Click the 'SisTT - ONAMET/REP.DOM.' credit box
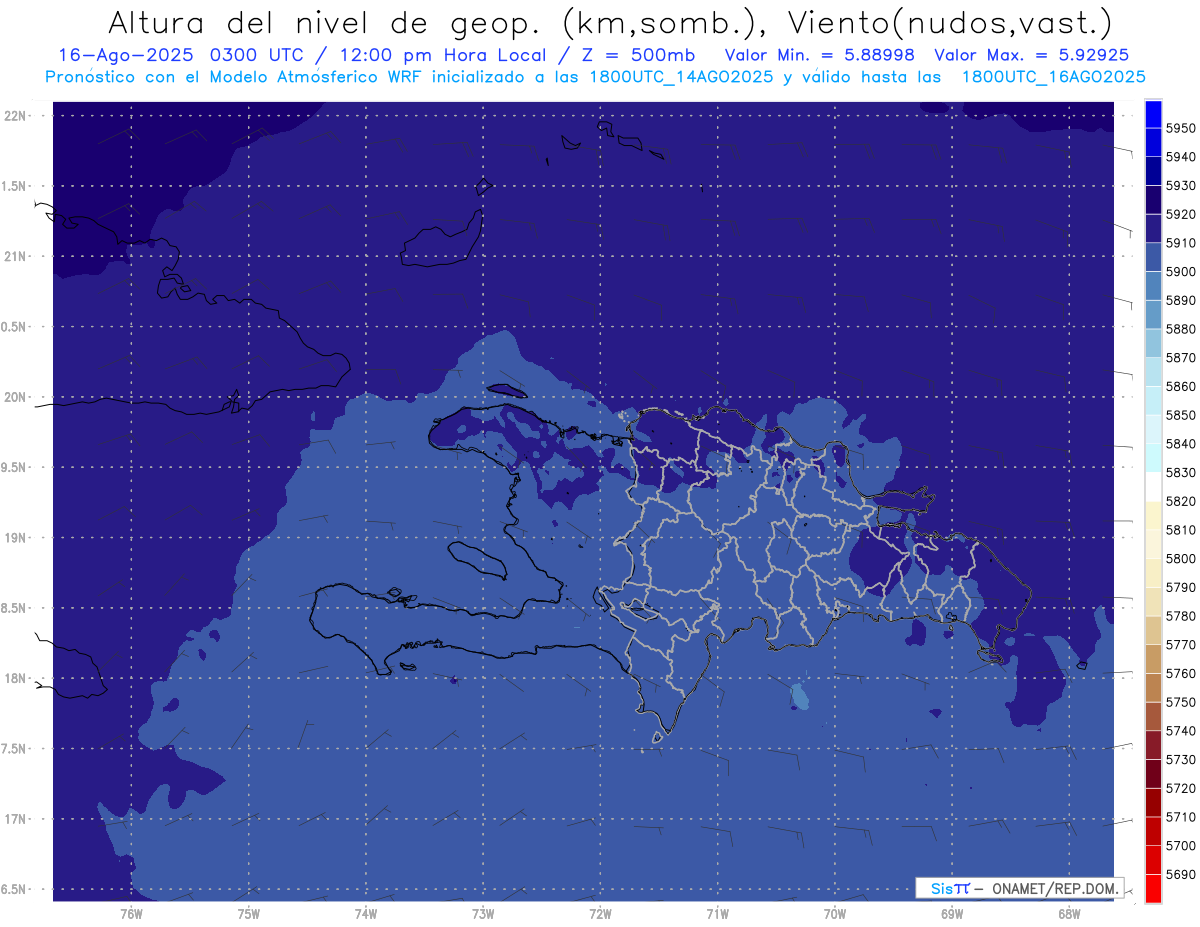This screenshot has height=927, width=1200. 1020,887
